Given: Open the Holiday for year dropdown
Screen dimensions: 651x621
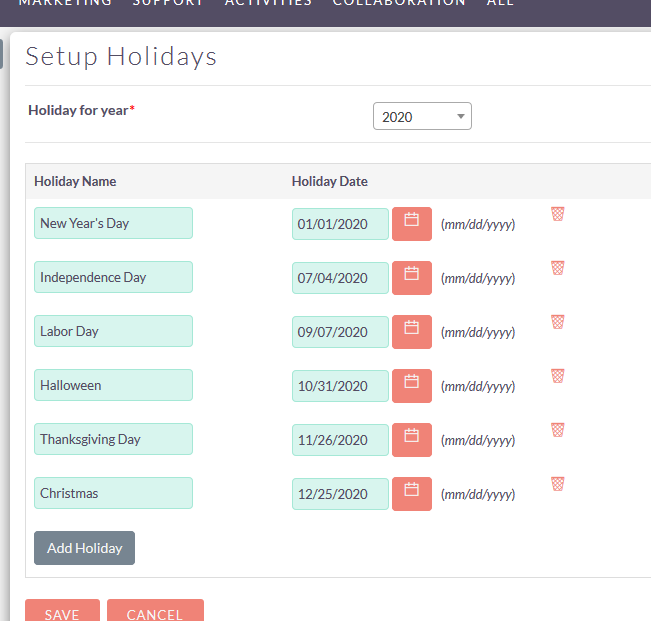Looking at the screenshot, I should [422, 116].
